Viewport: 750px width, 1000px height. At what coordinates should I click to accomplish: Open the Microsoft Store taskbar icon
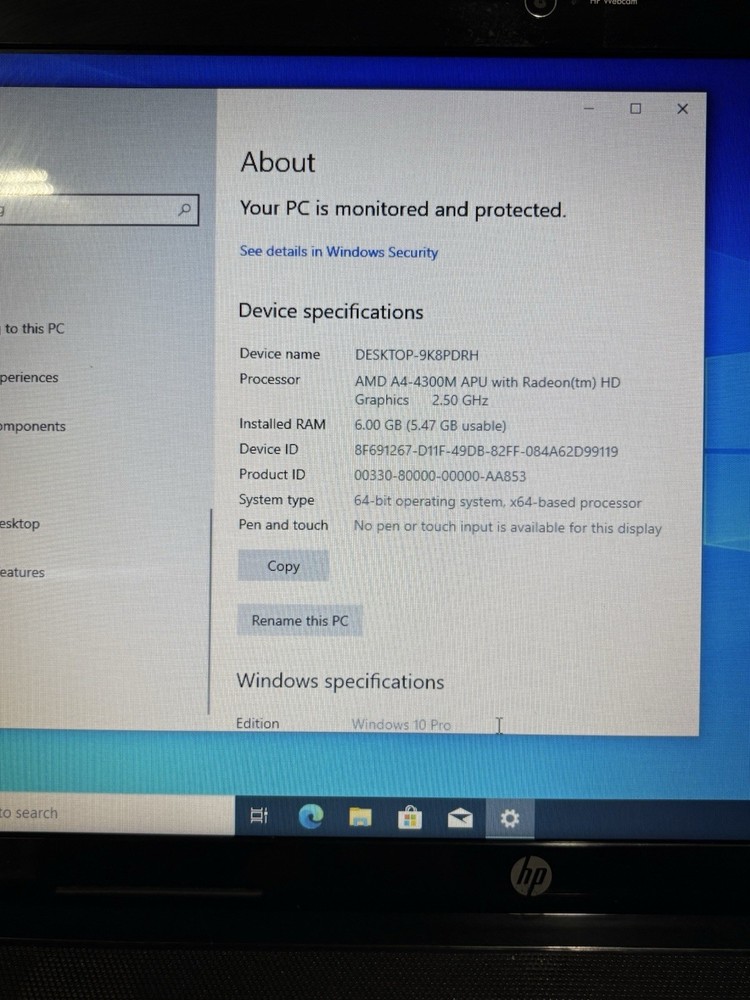(409, 818)
